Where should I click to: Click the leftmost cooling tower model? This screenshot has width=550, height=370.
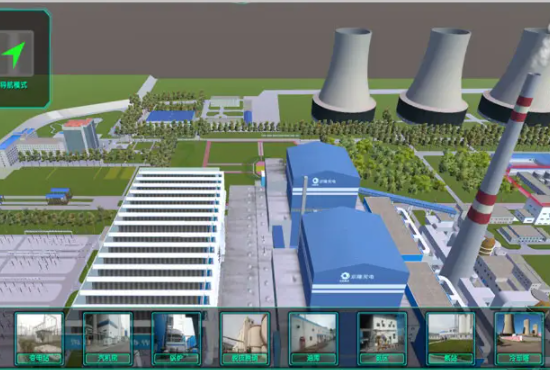coord(344,75)
